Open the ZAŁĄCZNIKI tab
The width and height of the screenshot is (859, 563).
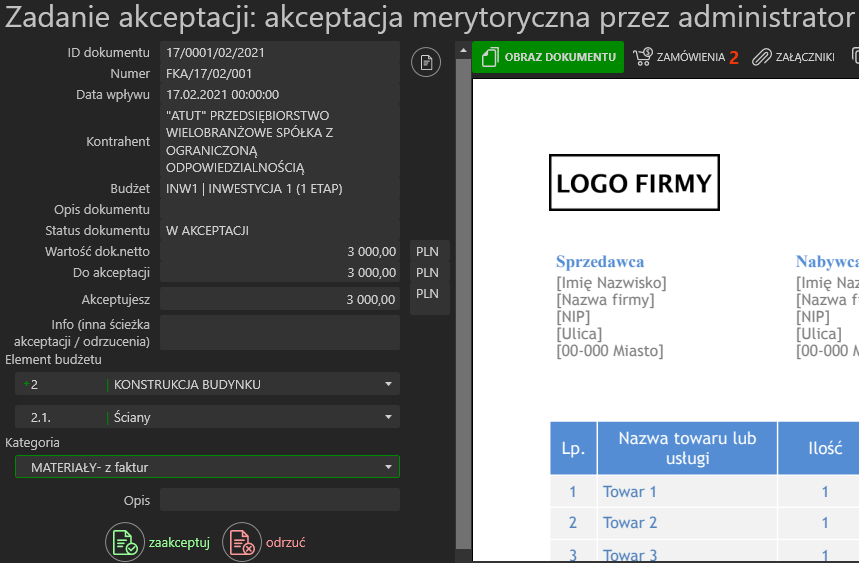pyautogui.click(x=793, y=57)
